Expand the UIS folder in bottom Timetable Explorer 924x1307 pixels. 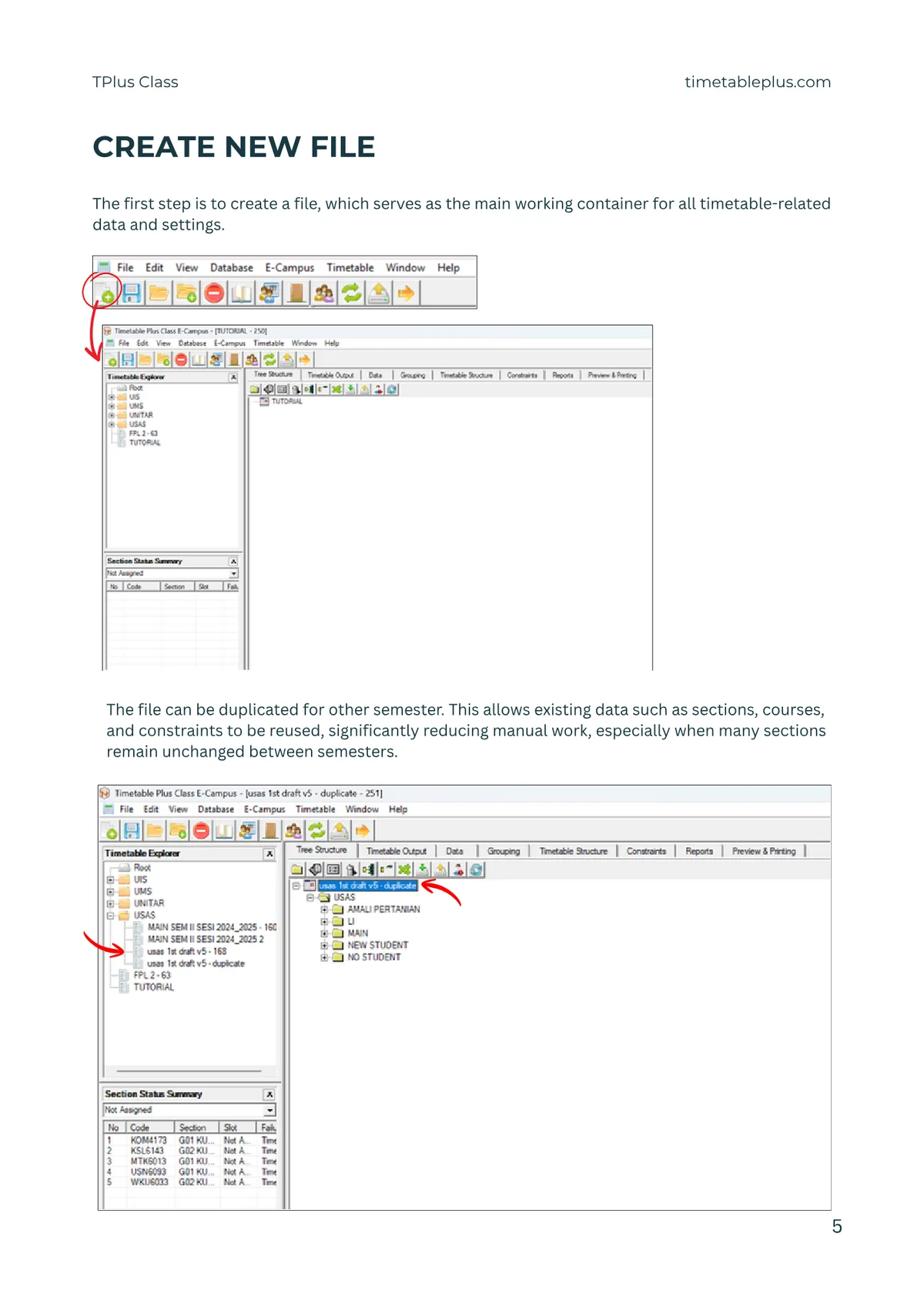coord(110,880)
